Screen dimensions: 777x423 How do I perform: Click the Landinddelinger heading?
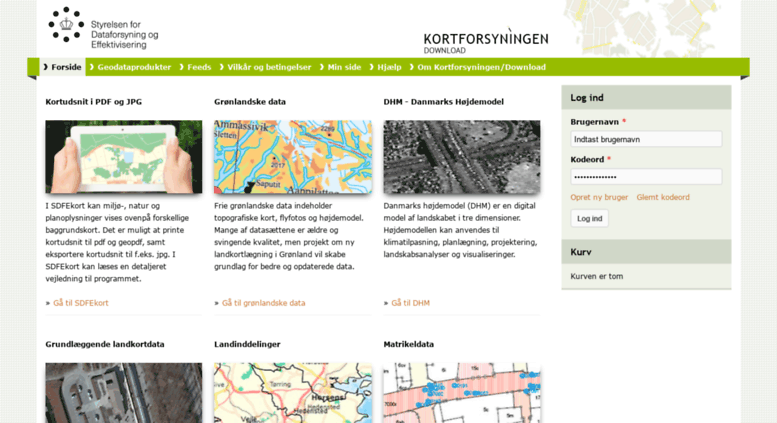coord(247,344)
